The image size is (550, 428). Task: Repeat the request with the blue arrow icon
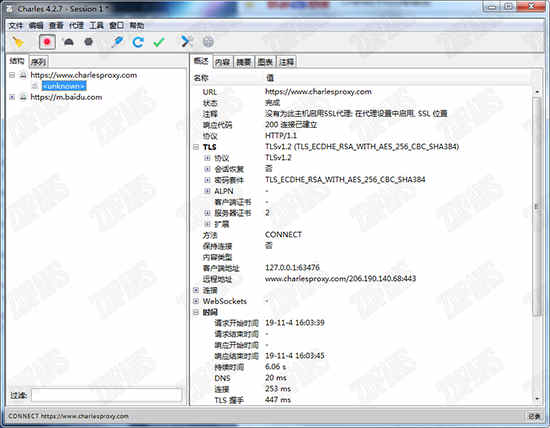(138, 42)
